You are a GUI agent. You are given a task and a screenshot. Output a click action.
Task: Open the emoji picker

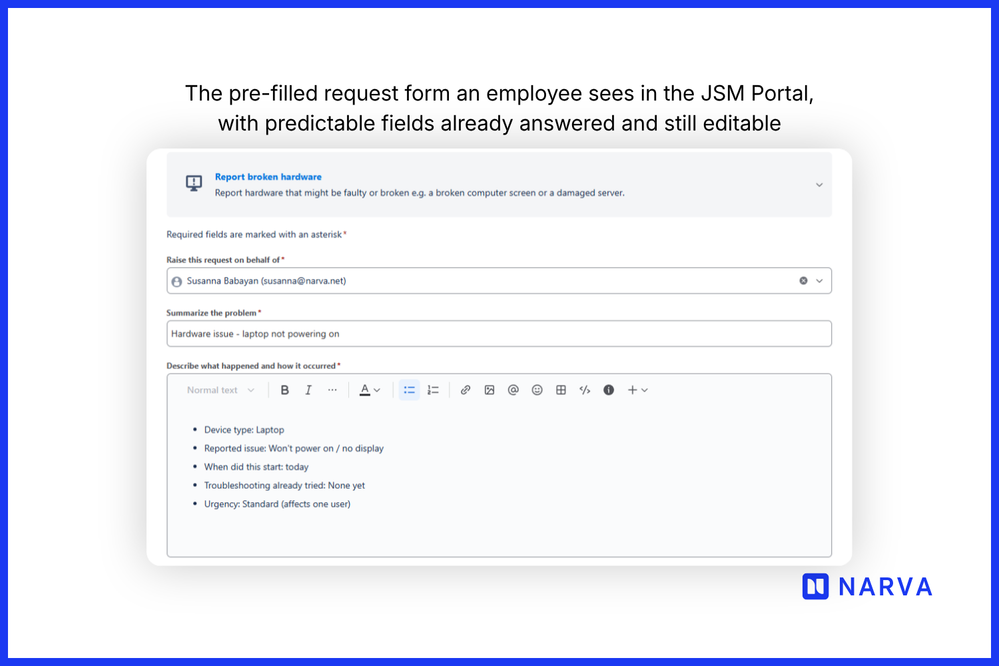pyautogui.click(x=537, y=390)
